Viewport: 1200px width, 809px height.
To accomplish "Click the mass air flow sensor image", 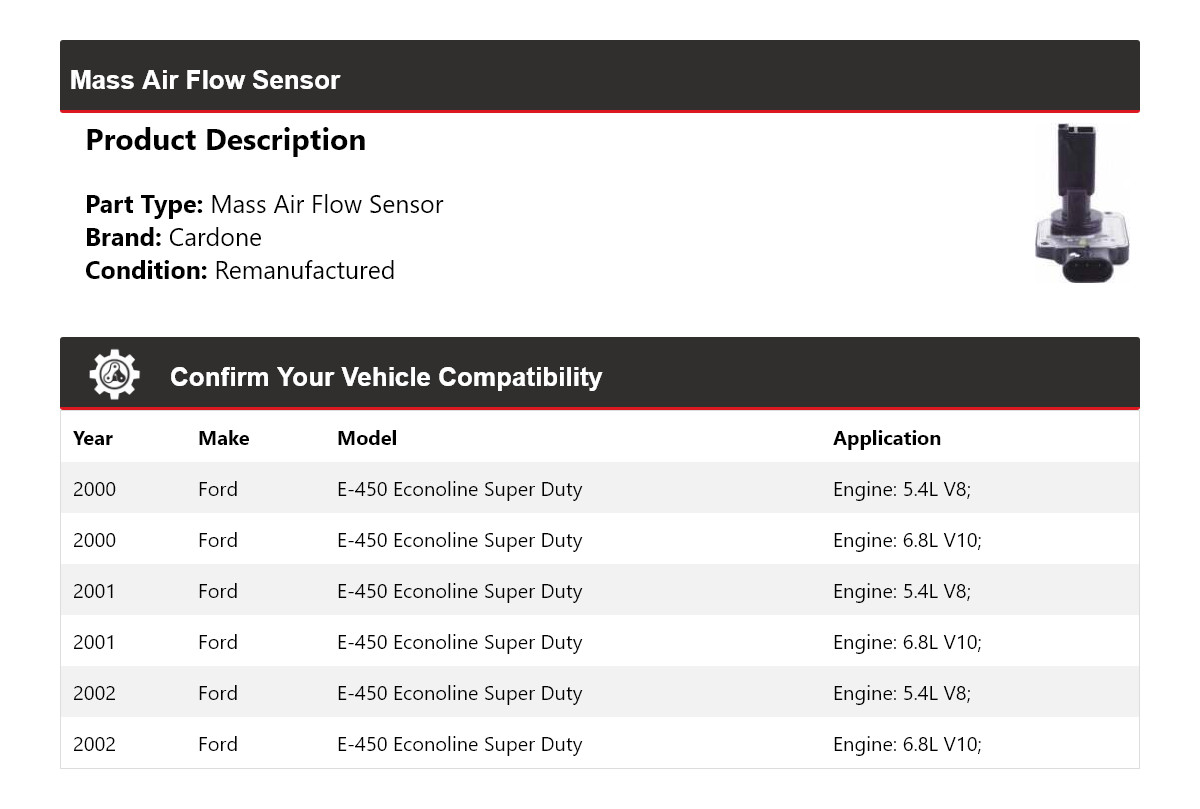I will [1080, 203].
